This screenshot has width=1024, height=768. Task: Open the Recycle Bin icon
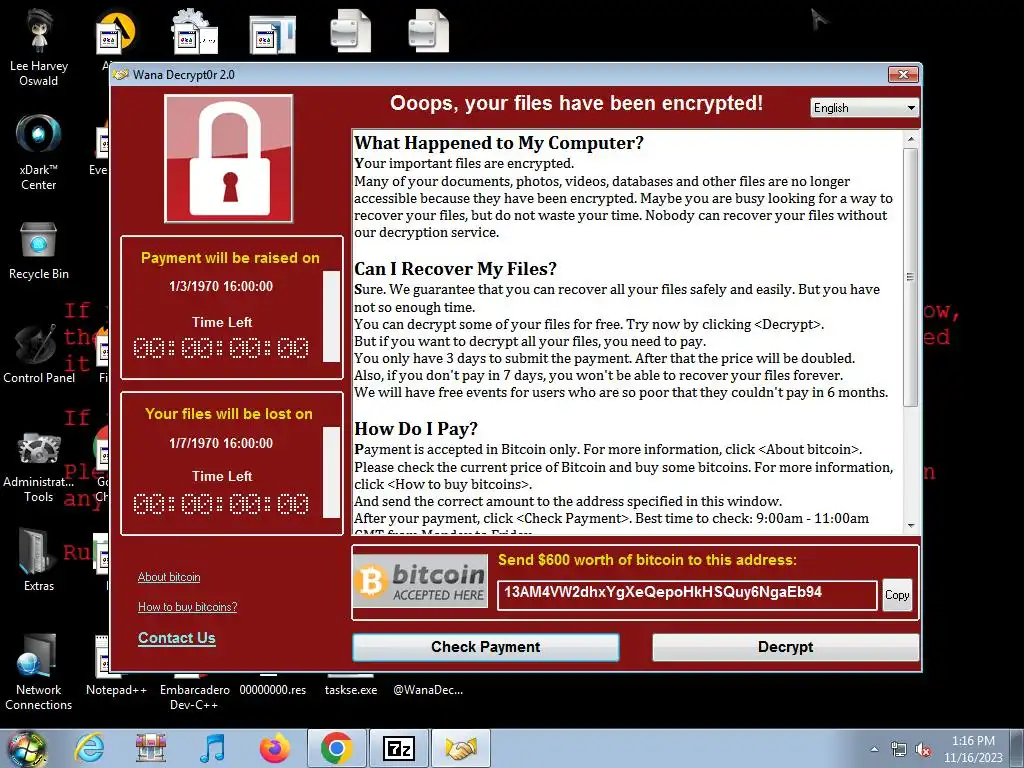pyautogui.click(x=39, y=251)
